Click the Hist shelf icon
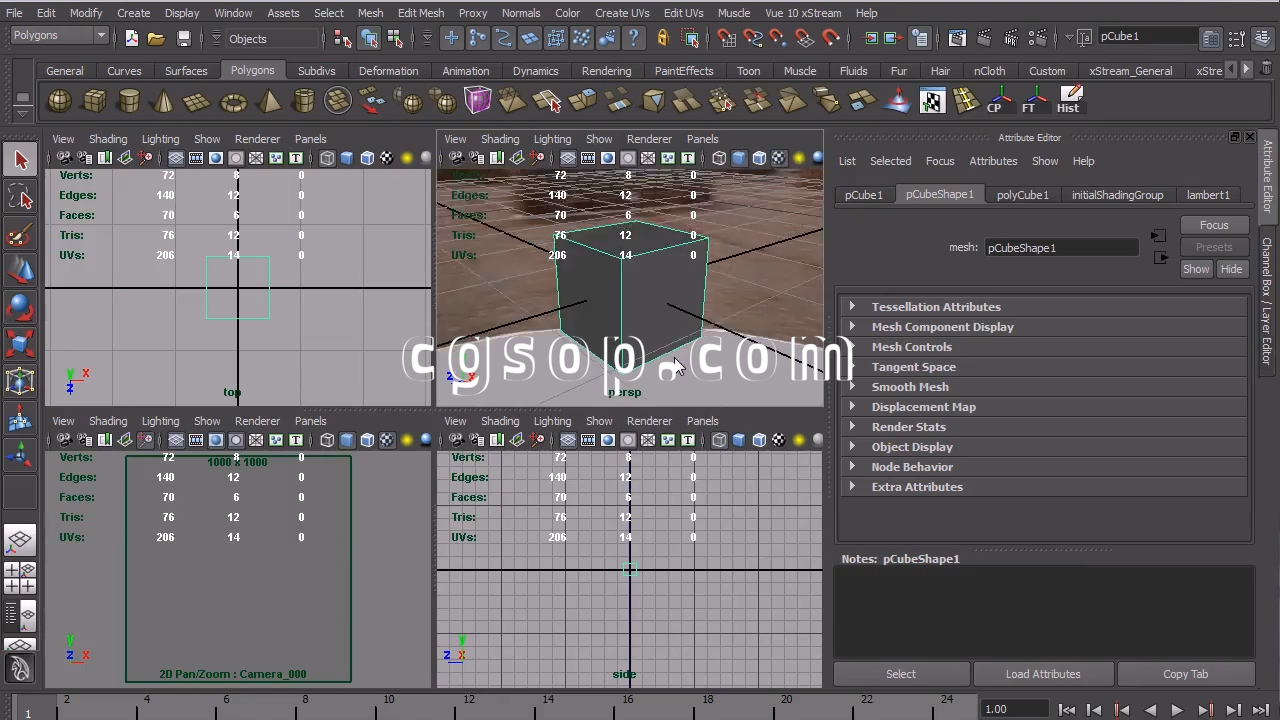 (1068, 102)
